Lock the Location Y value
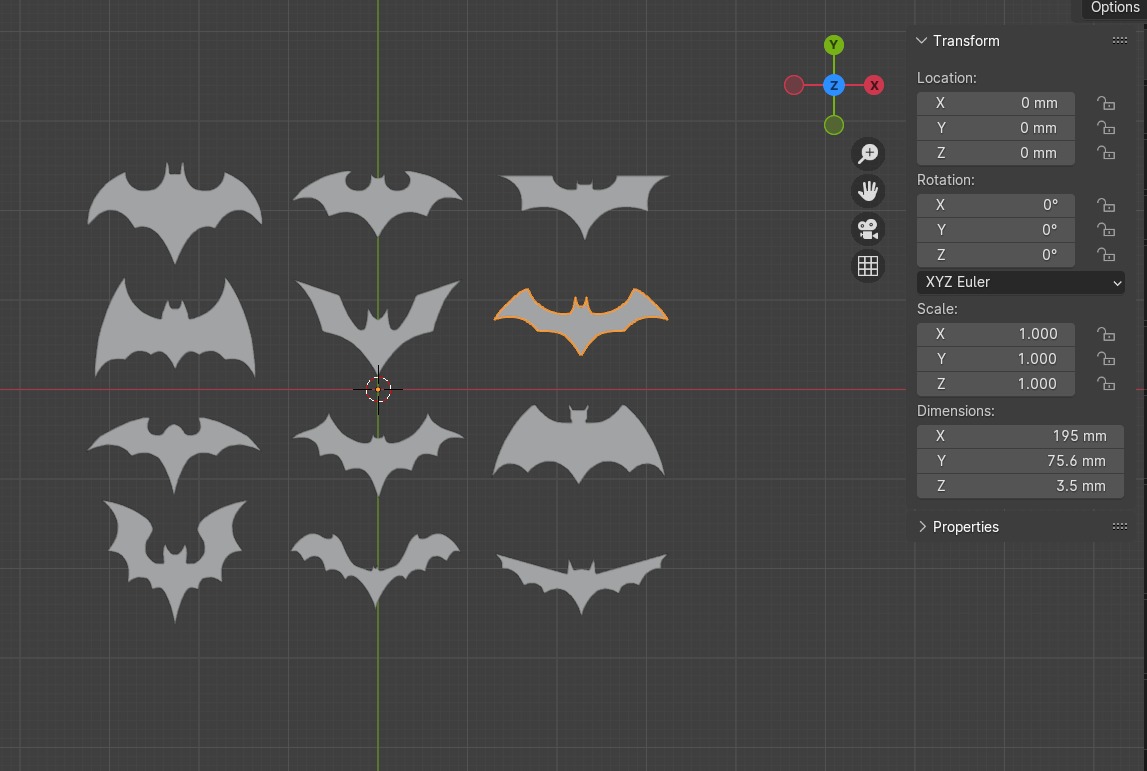This screenshot has width=1147, height=771. tap(1106, 128)
